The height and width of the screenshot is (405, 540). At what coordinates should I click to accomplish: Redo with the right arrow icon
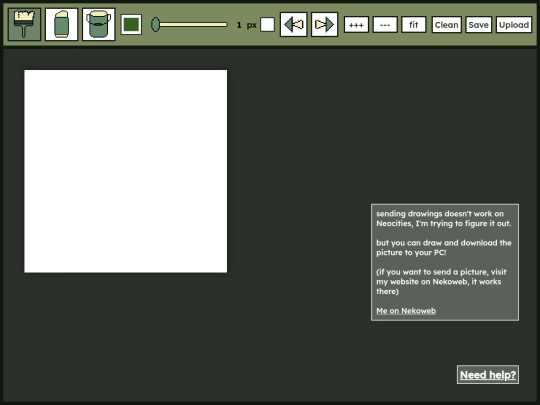[x=324, y=24]
